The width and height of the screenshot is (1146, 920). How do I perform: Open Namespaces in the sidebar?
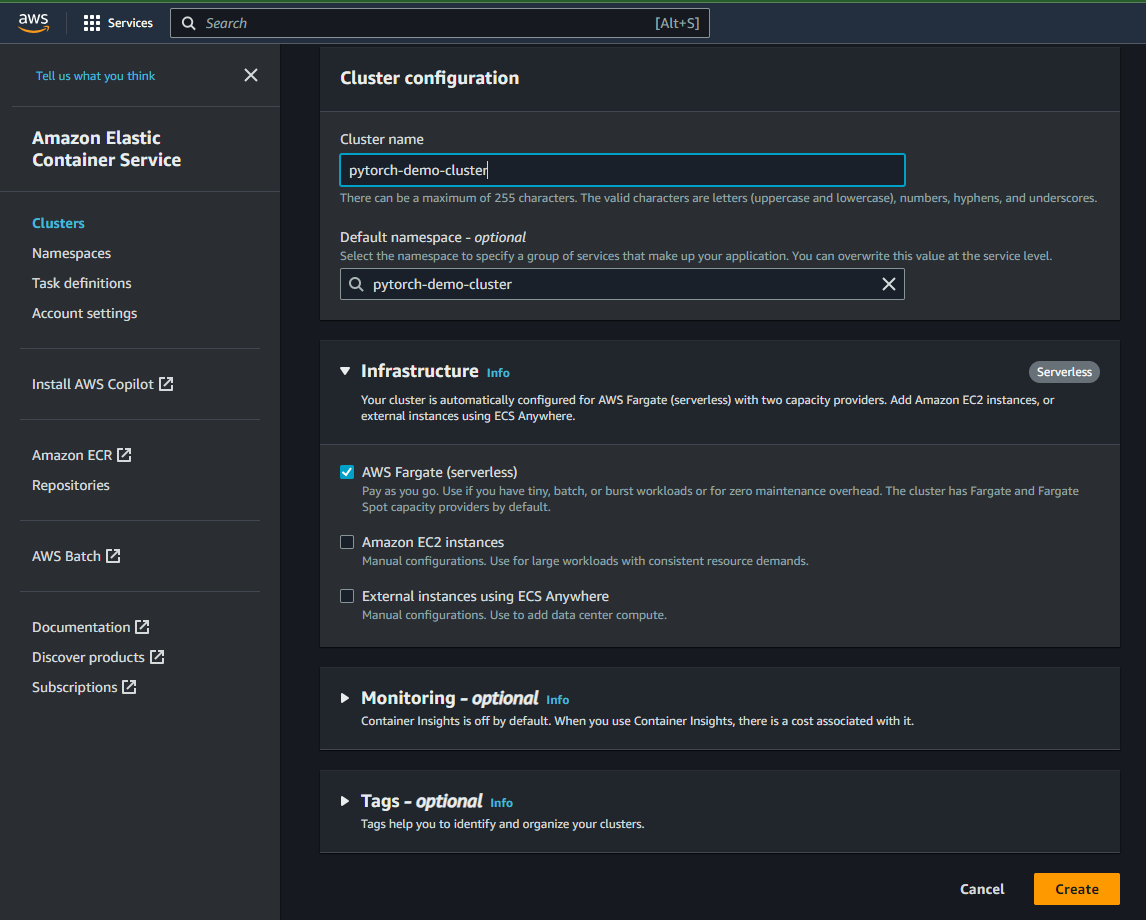pos(72,253)
